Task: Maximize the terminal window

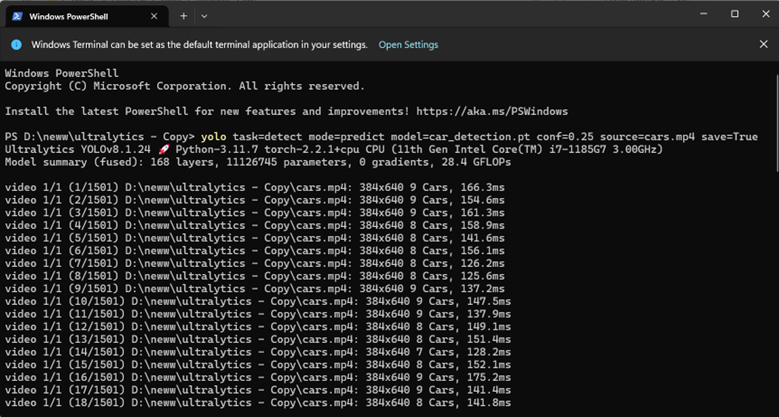Action: [734, 14]
